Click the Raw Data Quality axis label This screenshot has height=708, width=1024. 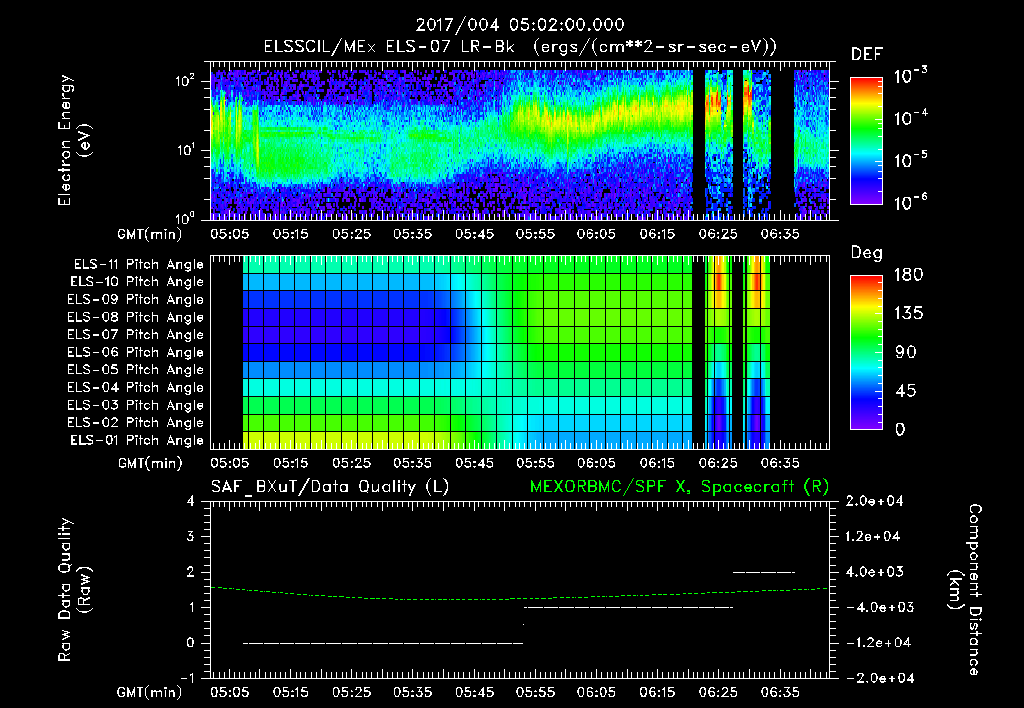coord(73,590)
